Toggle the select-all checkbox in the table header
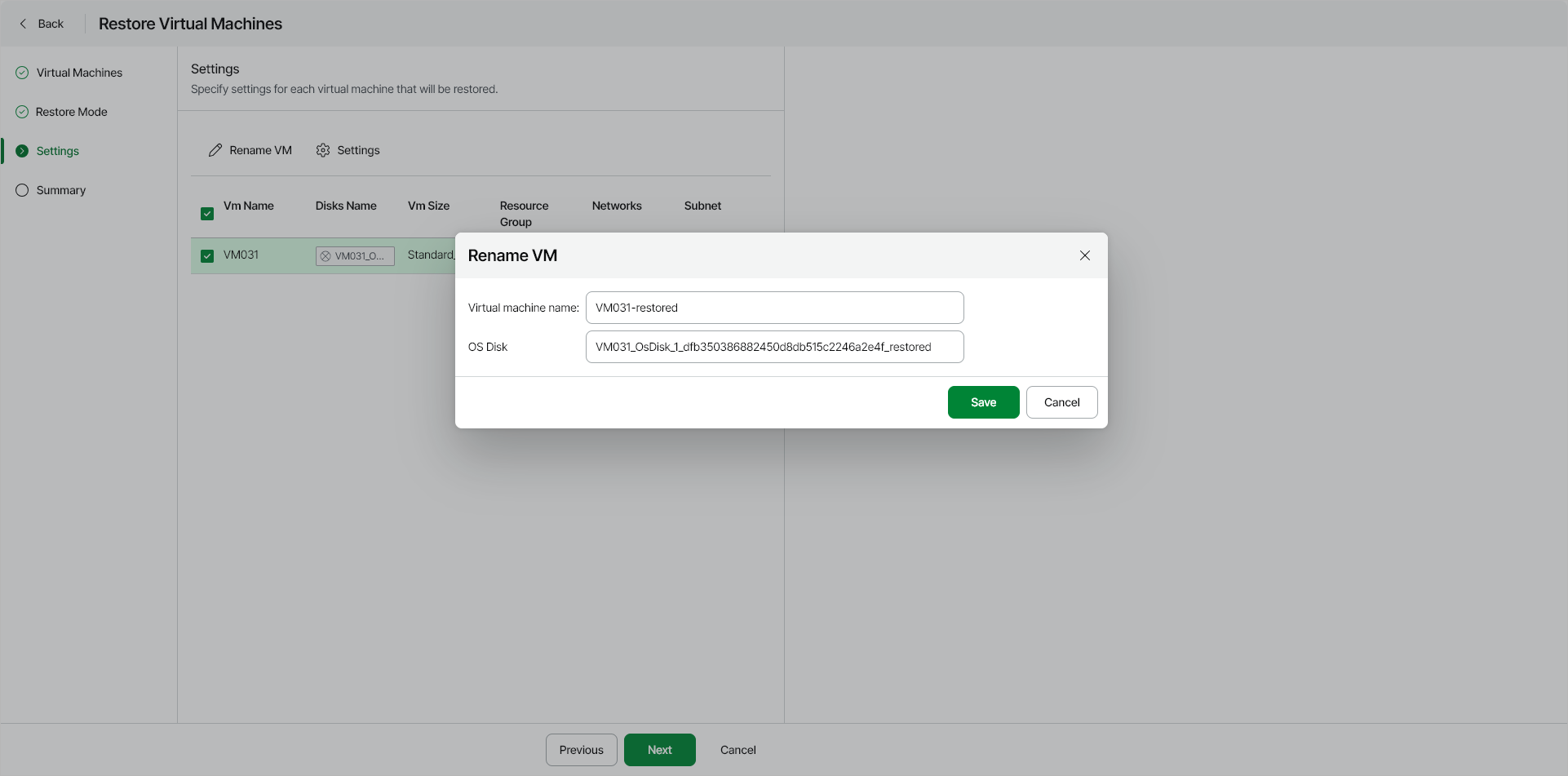Image resolution: width=1568 pixels, height=776 pixels. 207,213
